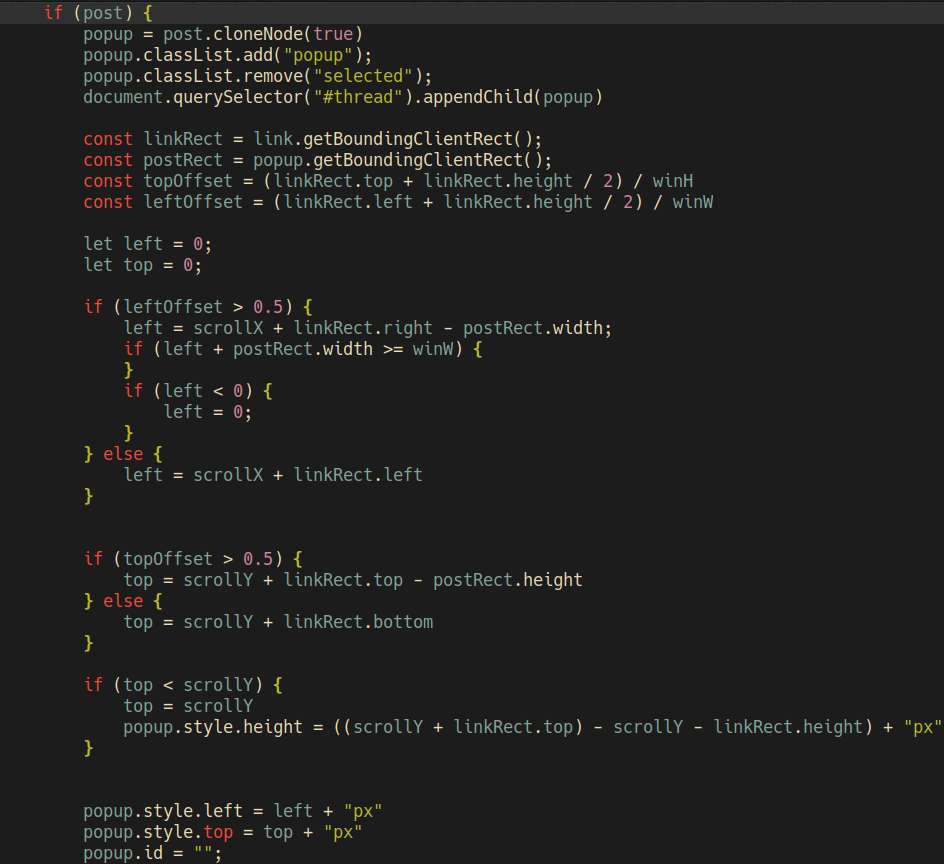
Task: Click the line 'if (post) {'
Action: tap(98, 13)
